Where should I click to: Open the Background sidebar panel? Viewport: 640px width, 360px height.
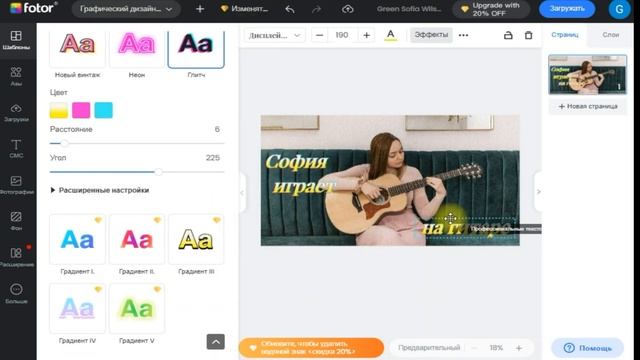16,221
